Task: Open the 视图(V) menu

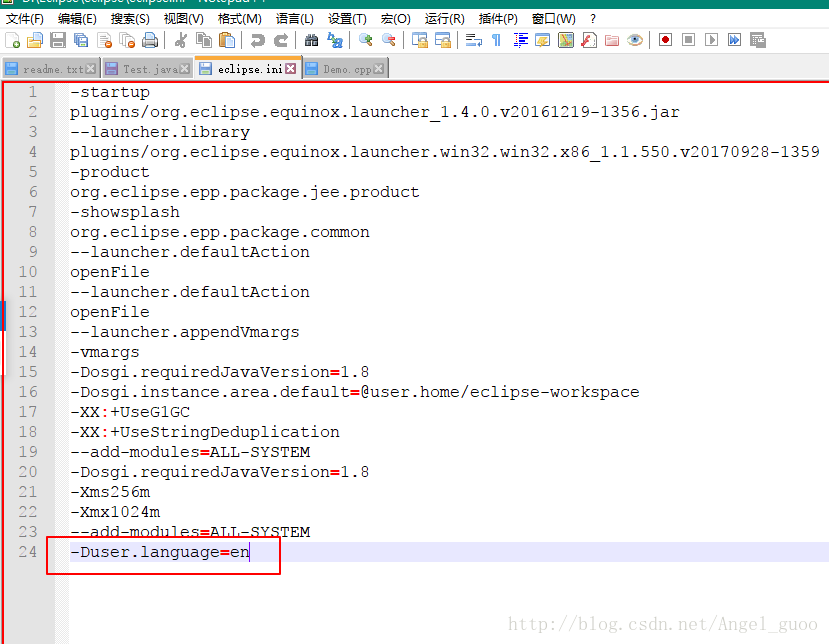Action: 183,19
